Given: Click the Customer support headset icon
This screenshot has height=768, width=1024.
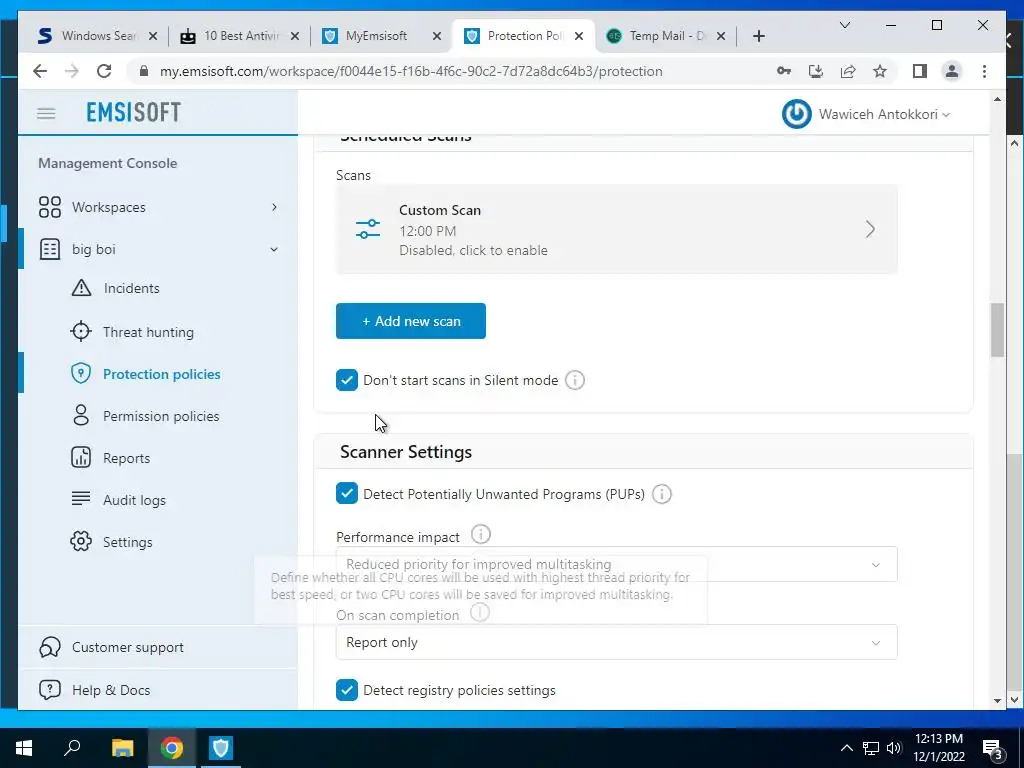Looking at the screenshot, I should pos(50,647).
